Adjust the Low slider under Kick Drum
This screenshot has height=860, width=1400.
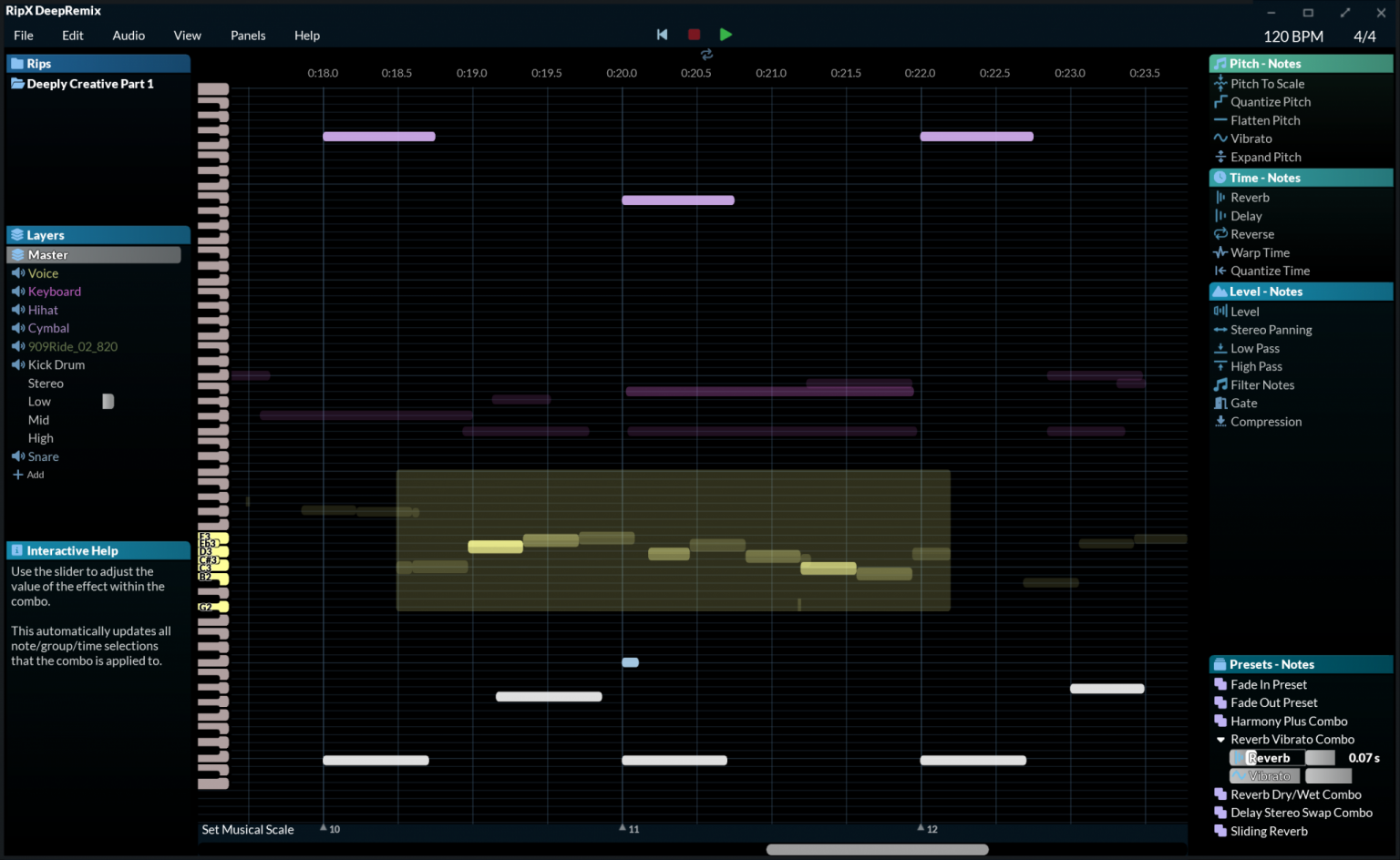tap(107, 401)
